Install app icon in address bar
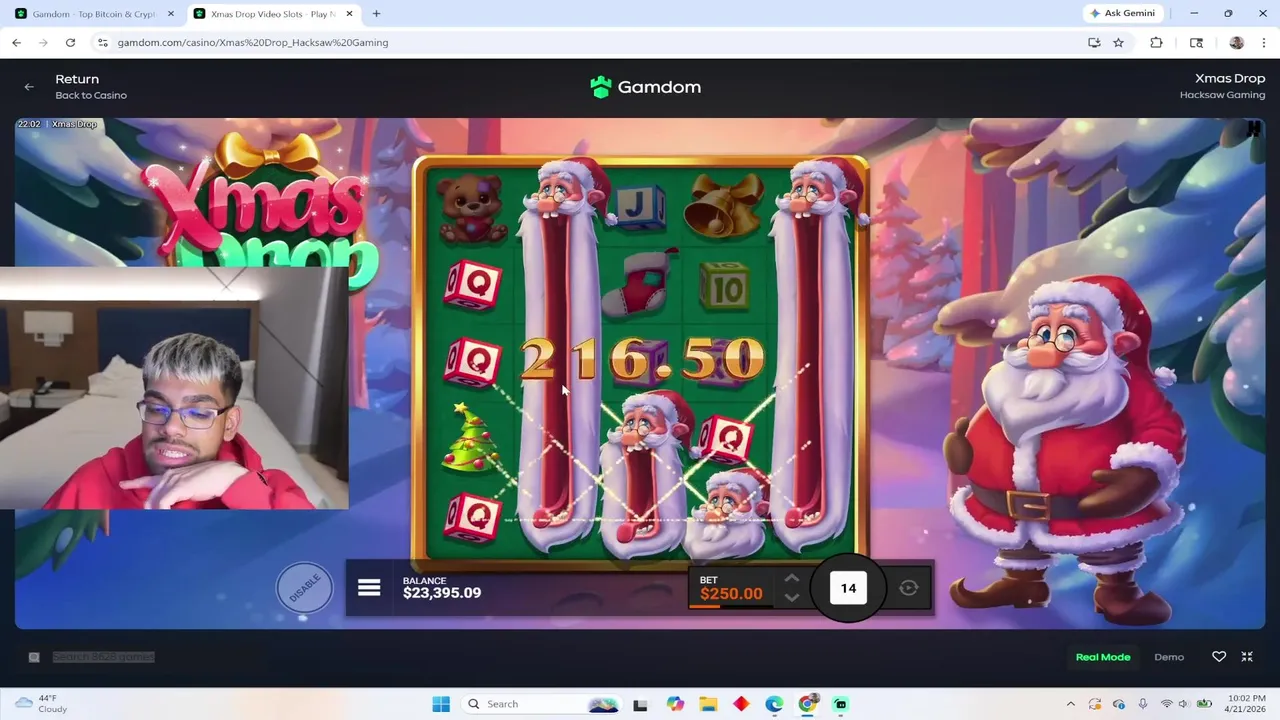 pos(1094,43)
